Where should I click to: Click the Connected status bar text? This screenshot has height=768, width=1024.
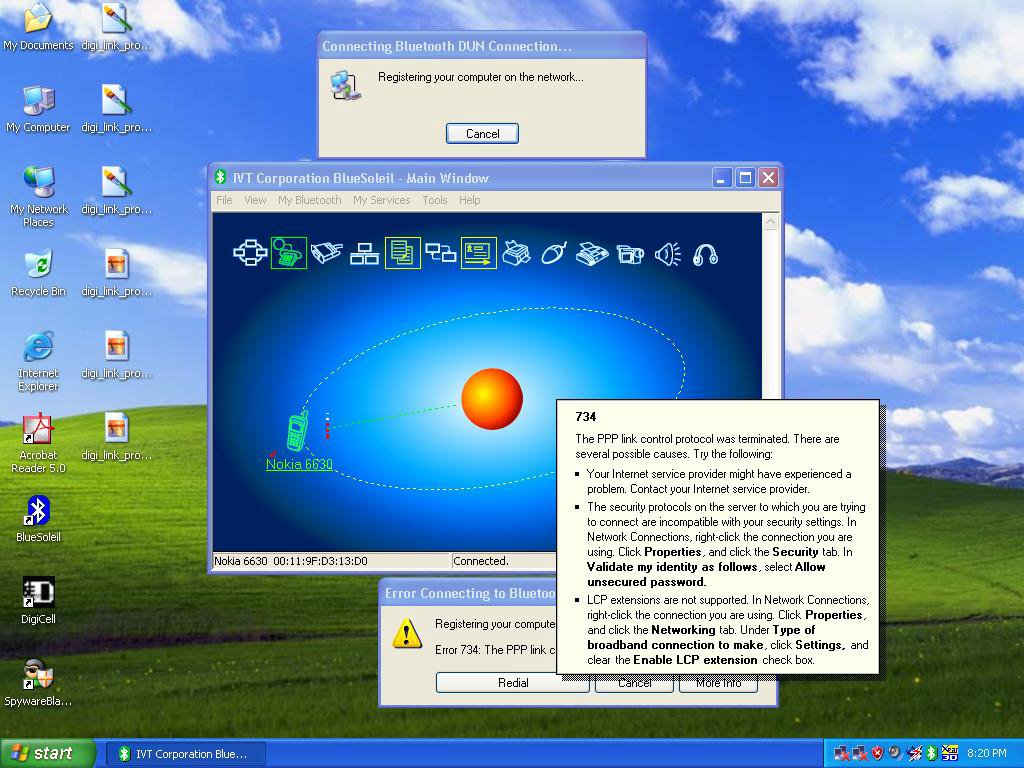[481, 561]
